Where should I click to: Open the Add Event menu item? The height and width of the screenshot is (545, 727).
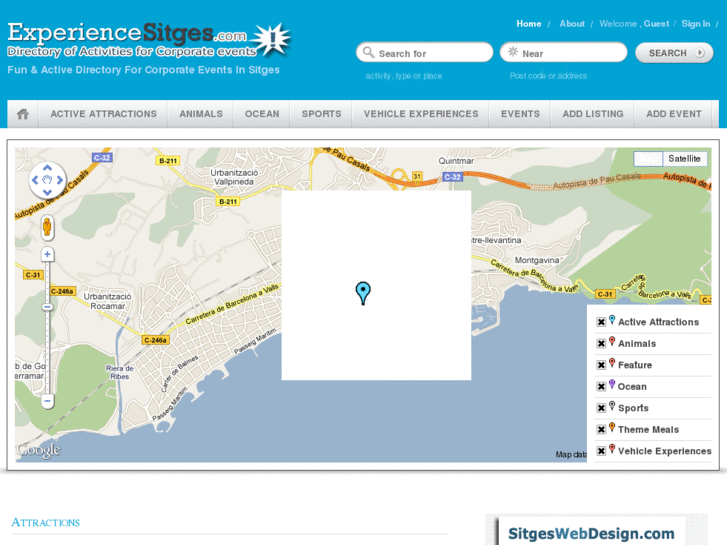coord(674,114)
